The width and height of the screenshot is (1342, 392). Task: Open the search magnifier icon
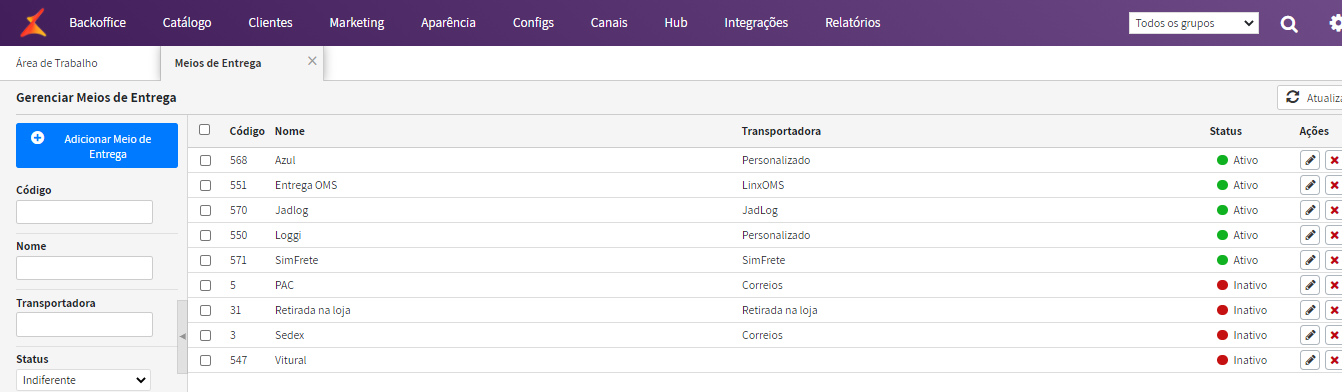click(1289, 23)
